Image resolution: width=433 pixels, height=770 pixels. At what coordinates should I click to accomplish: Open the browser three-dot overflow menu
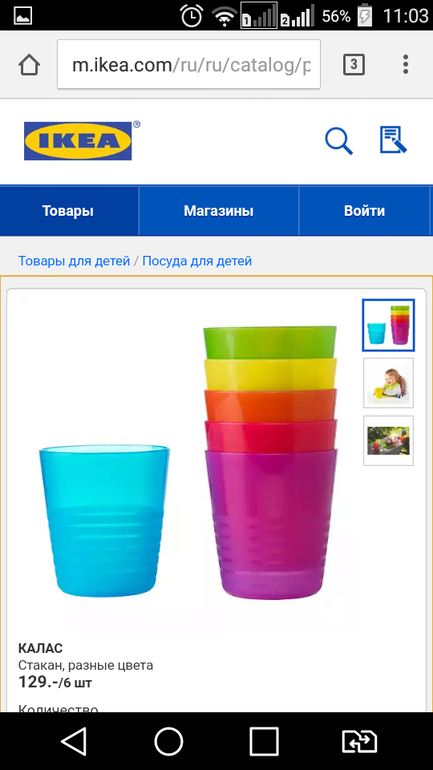point(406,64)
